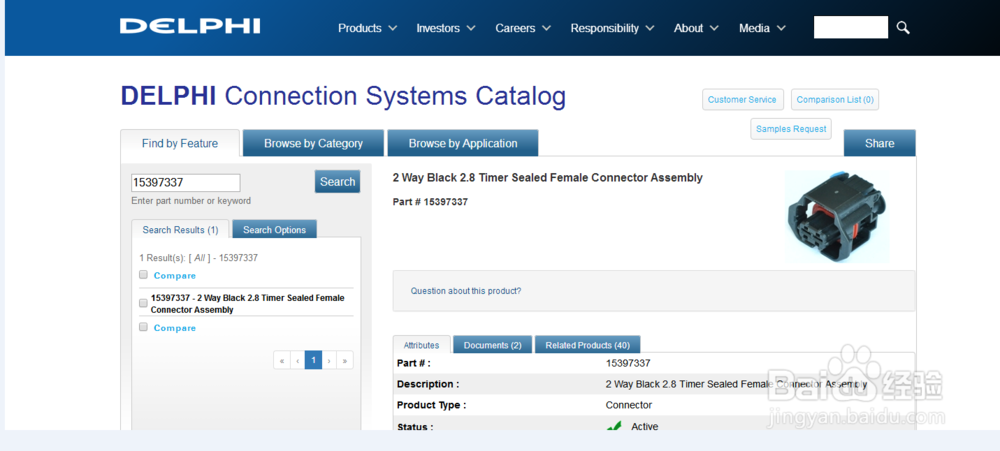The image size is (1000, 451).
Task: Open the Comparison List (0)
Action: pyautogui.click(x=835, y=100)
